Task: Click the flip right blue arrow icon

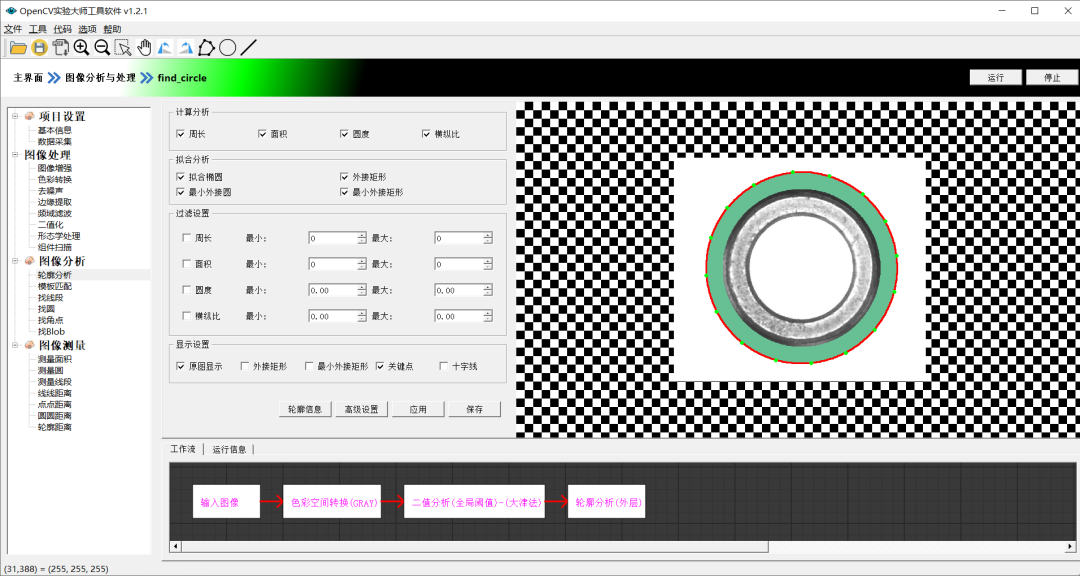Action: 185,48
